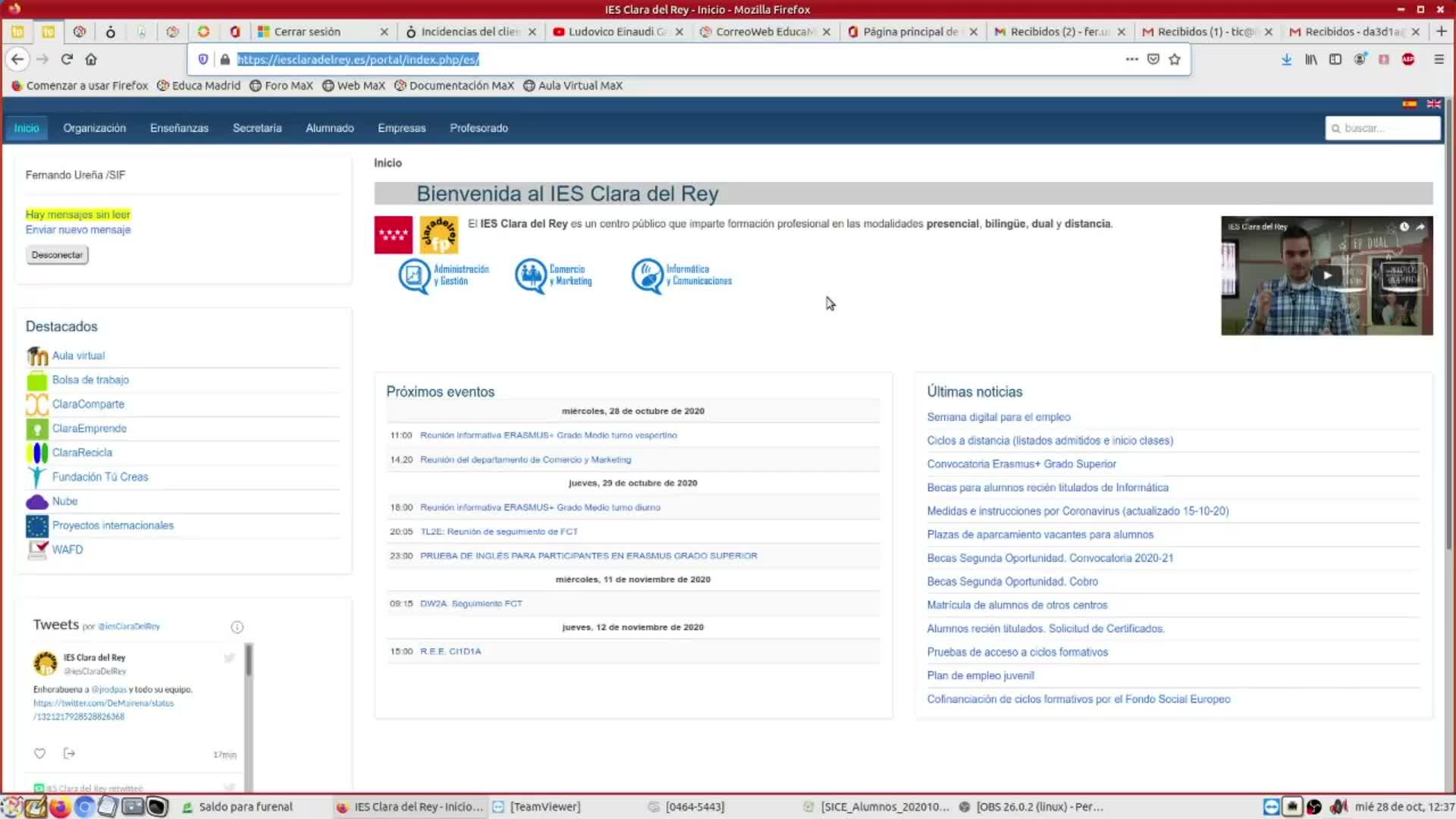This screenshot has height=819, width=1456.
Task: Bookmark this page with the star icon
Action: [x=1175, y=59]
